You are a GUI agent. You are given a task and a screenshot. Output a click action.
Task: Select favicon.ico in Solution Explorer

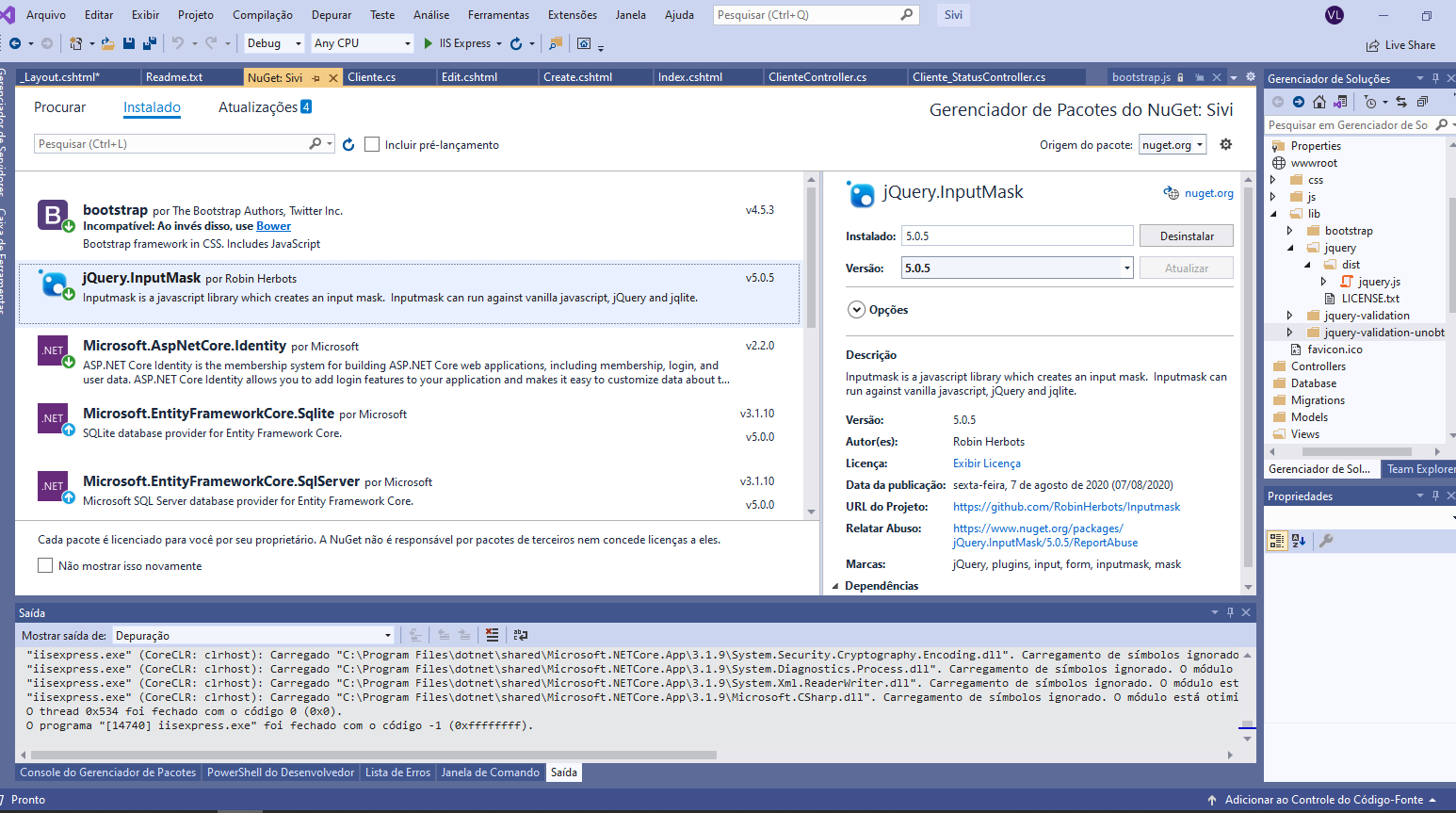coord(1335,350)
